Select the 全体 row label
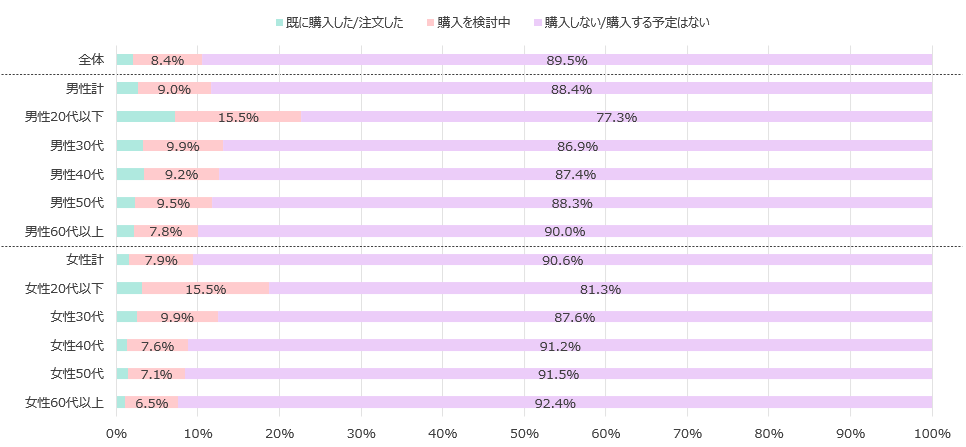Screen dimensions: 966x447 pos(91,60)
